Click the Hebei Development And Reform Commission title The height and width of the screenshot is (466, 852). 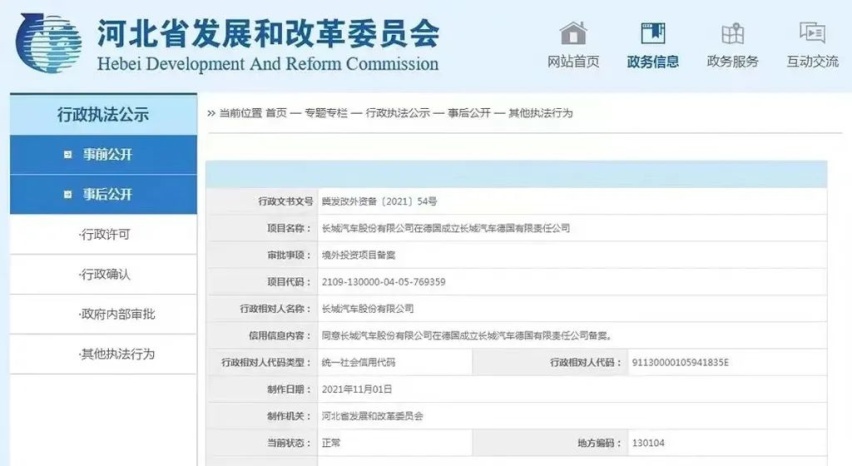point(268,64)
